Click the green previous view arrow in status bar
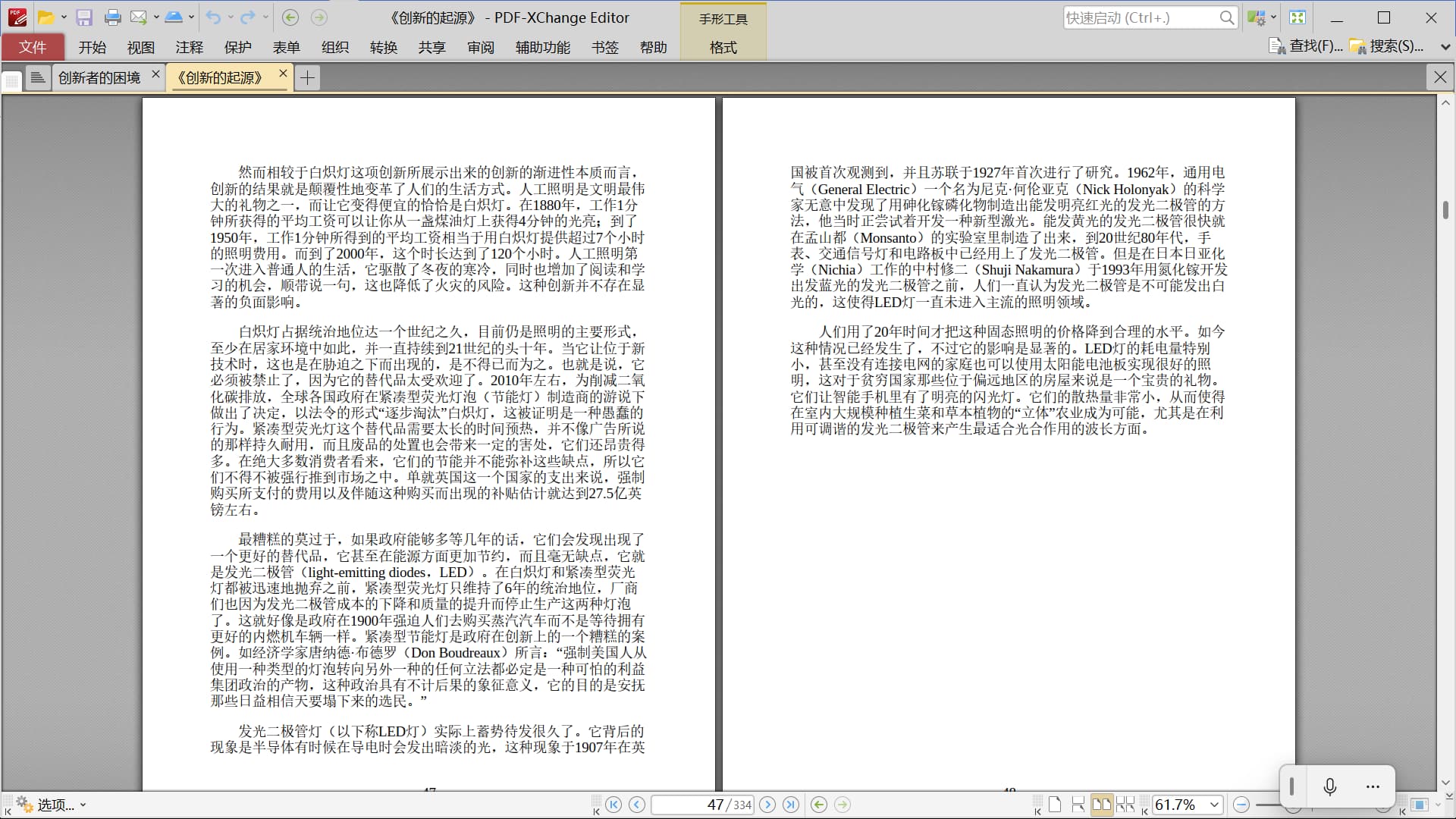The height and width of the screenshot is (819, 1456). point(819,805)
